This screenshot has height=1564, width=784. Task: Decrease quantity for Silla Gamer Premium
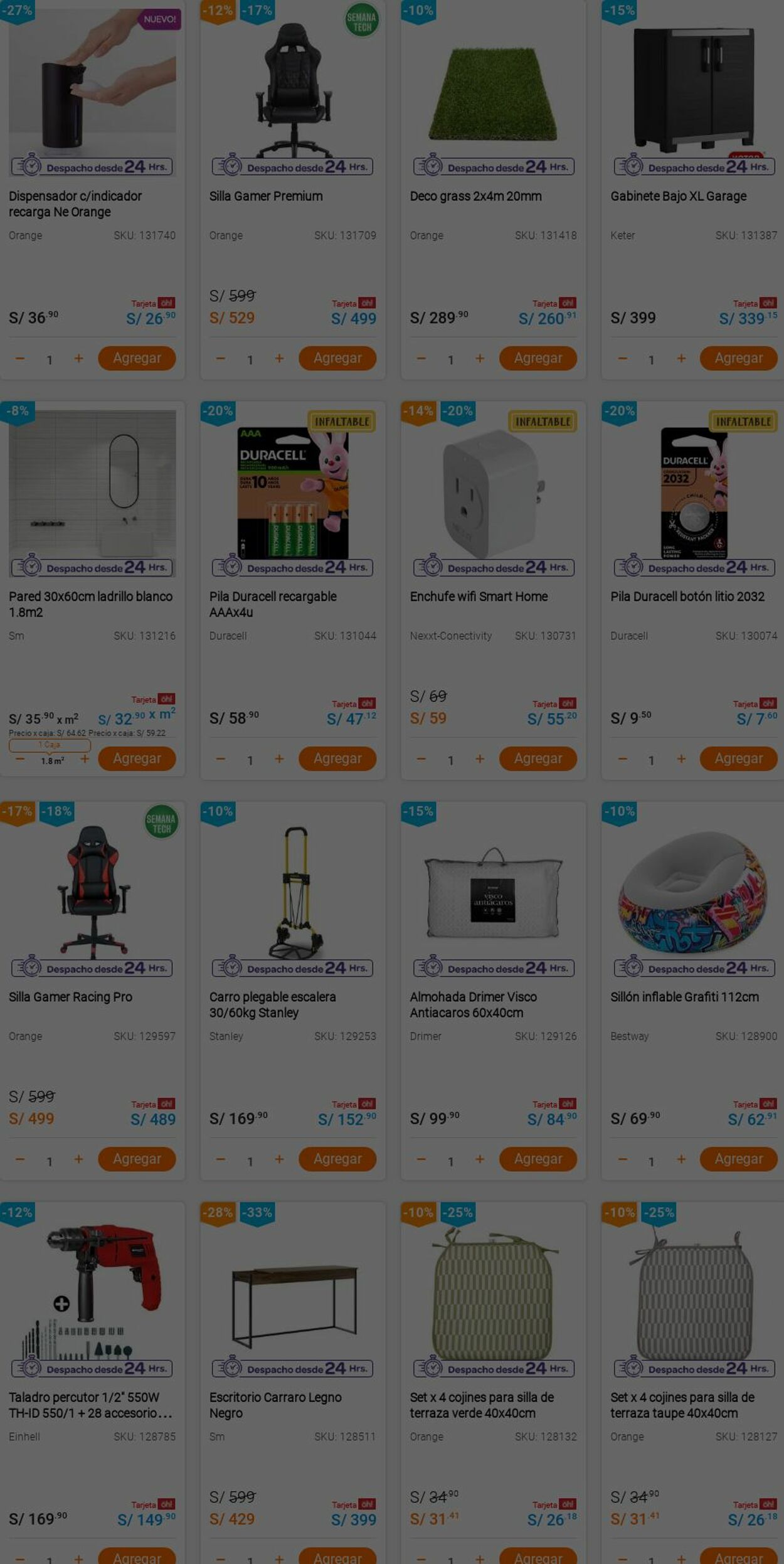click(220, 358)
